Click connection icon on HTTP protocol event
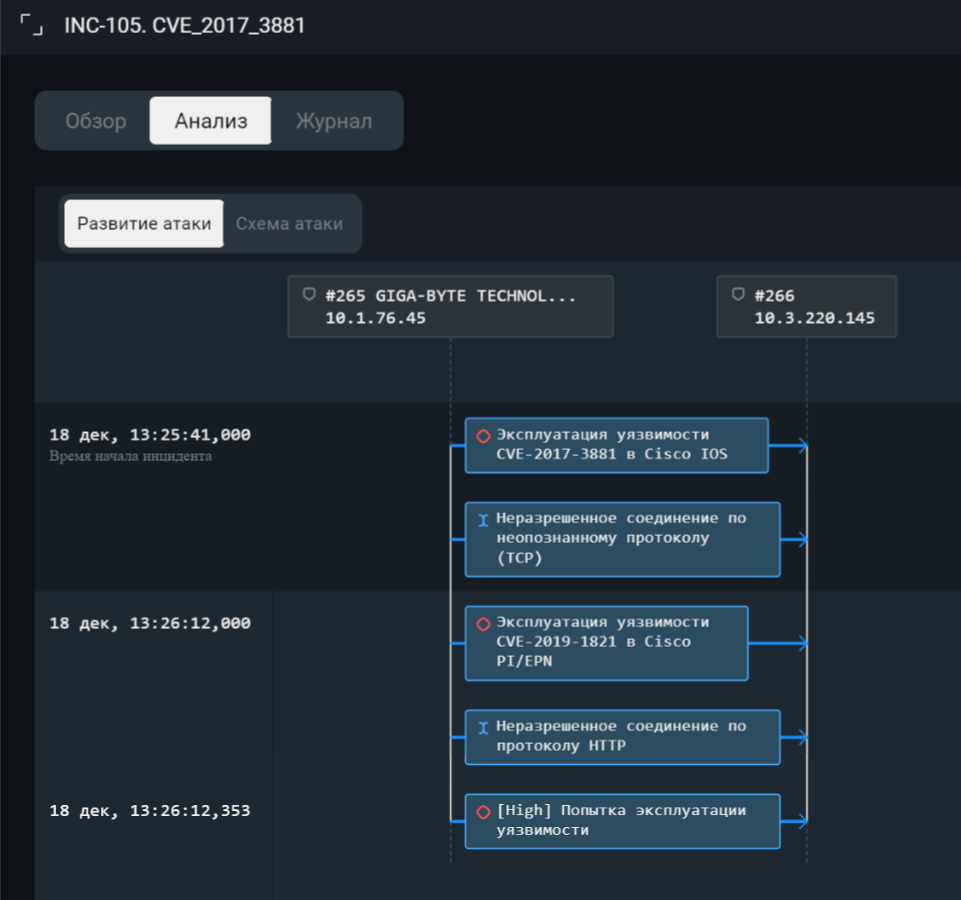This screenshot has height=900, width=961. tap(483, 728)
